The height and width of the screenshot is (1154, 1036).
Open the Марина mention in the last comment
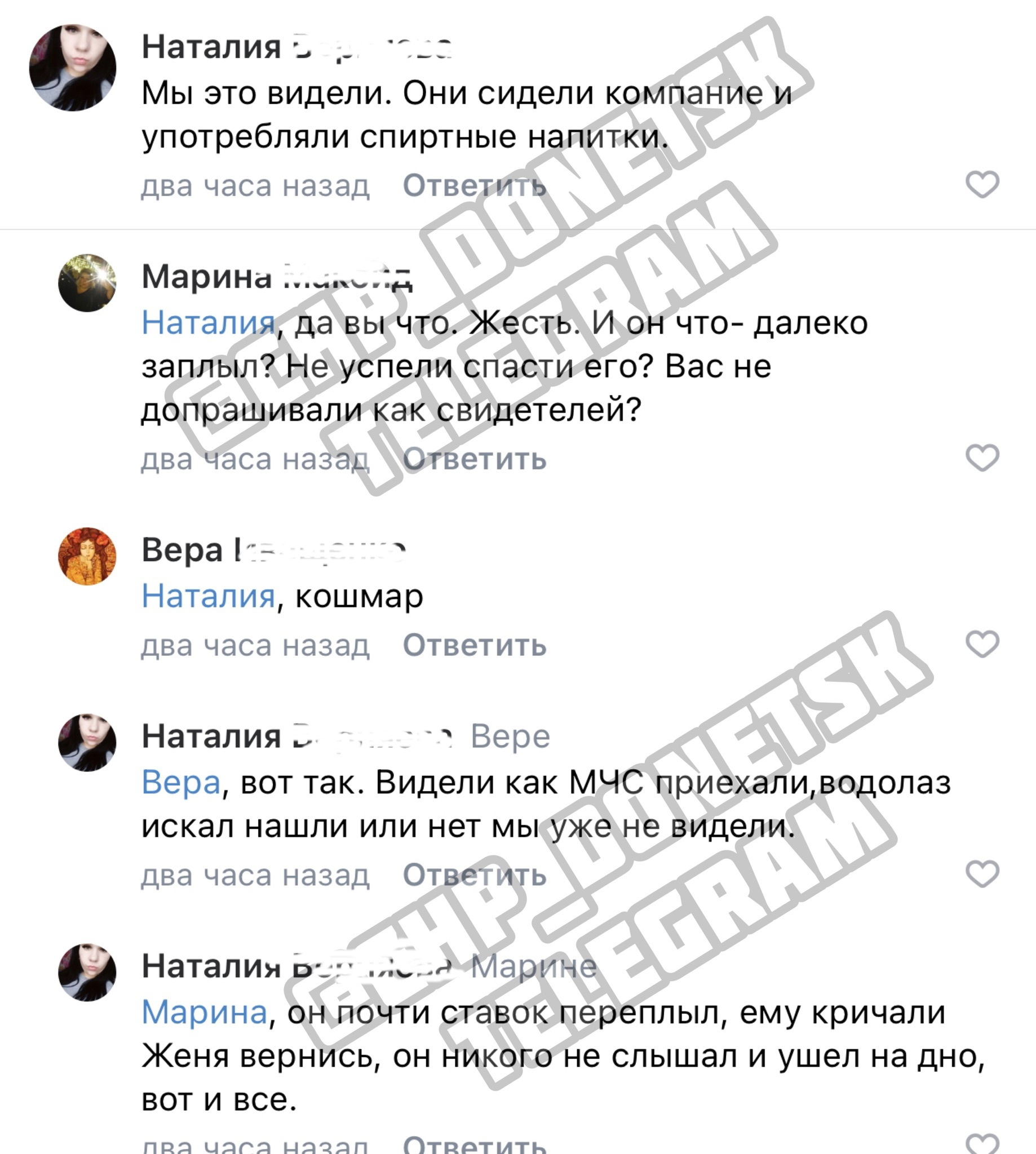(x=205, y=1013)
